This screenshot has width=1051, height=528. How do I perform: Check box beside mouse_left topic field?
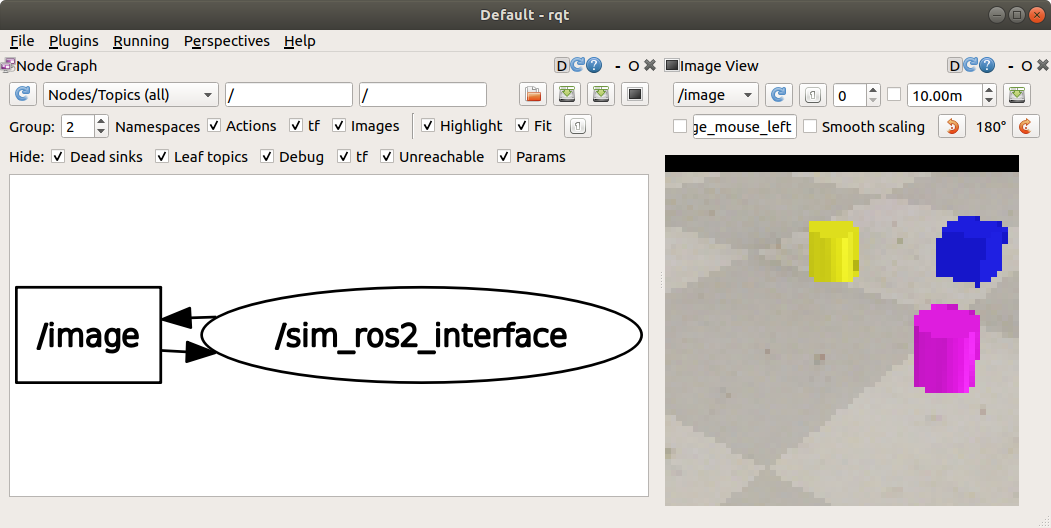click(680, 126)
